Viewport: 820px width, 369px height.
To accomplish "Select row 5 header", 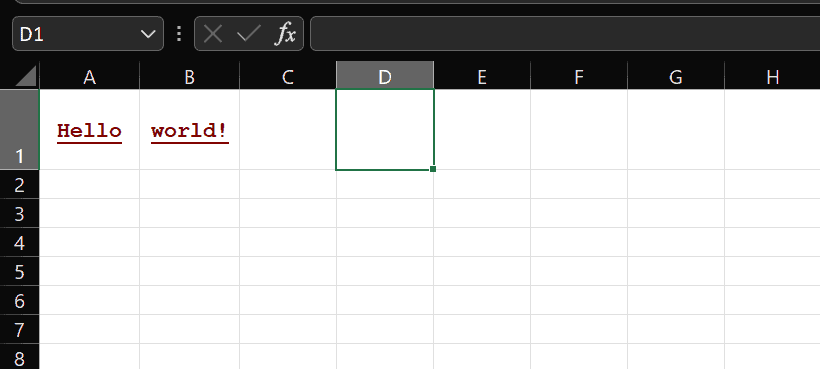I will [19, 271].
